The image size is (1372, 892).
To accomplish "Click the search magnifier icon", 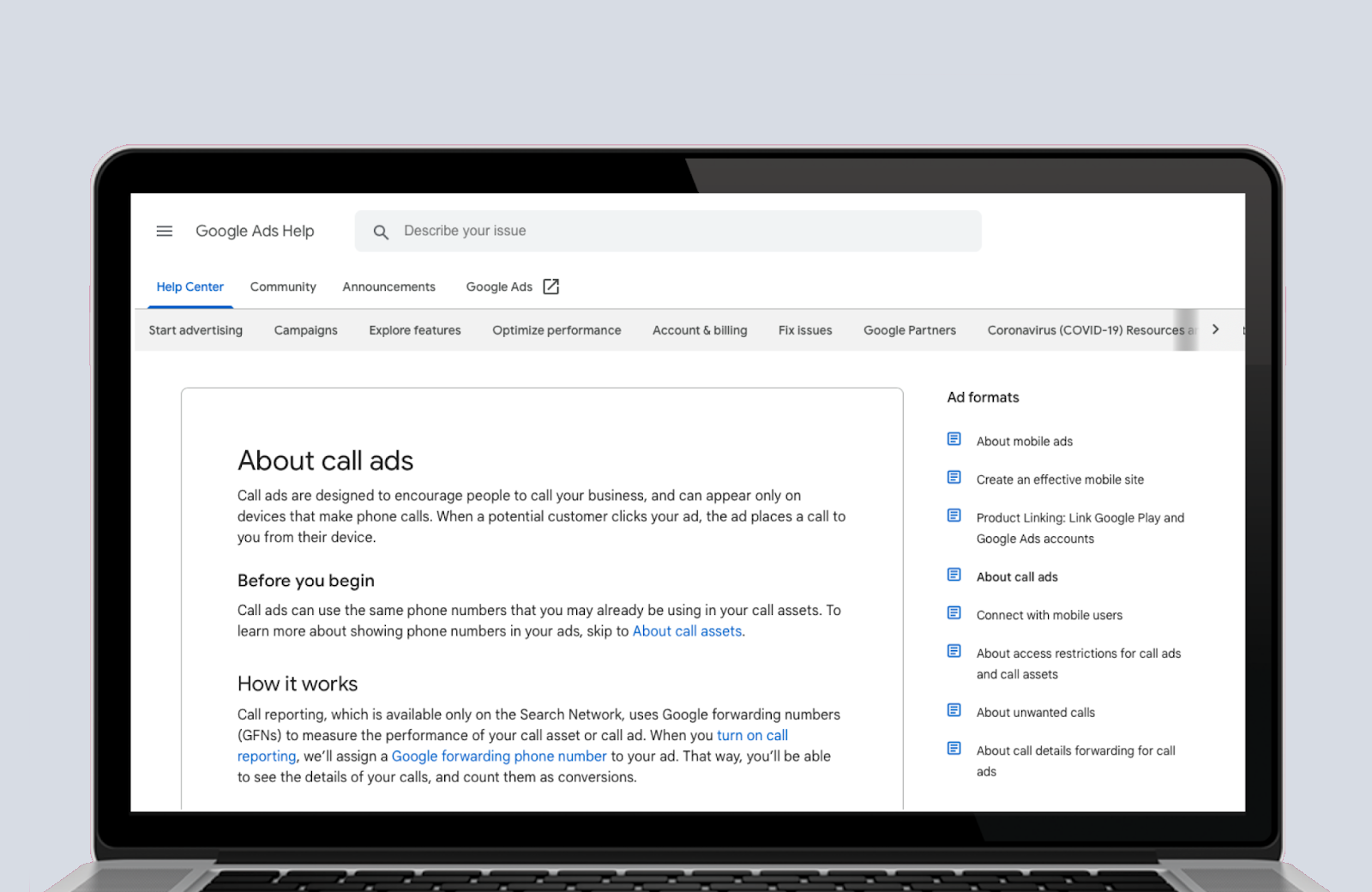I will [x=381, y=232].
